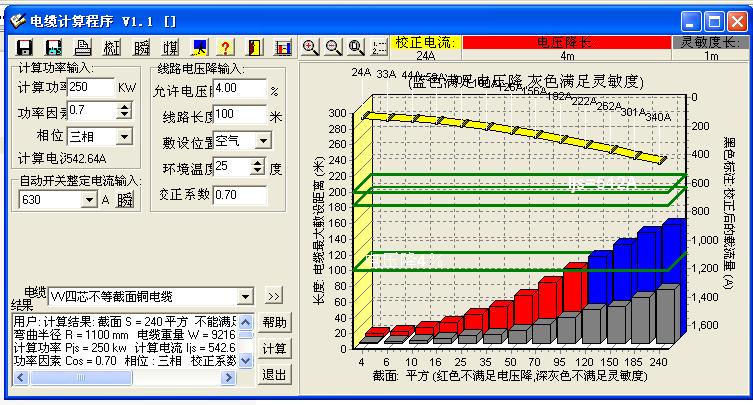Click the numbered list legend toolbar icon

[x=380, y=47]
